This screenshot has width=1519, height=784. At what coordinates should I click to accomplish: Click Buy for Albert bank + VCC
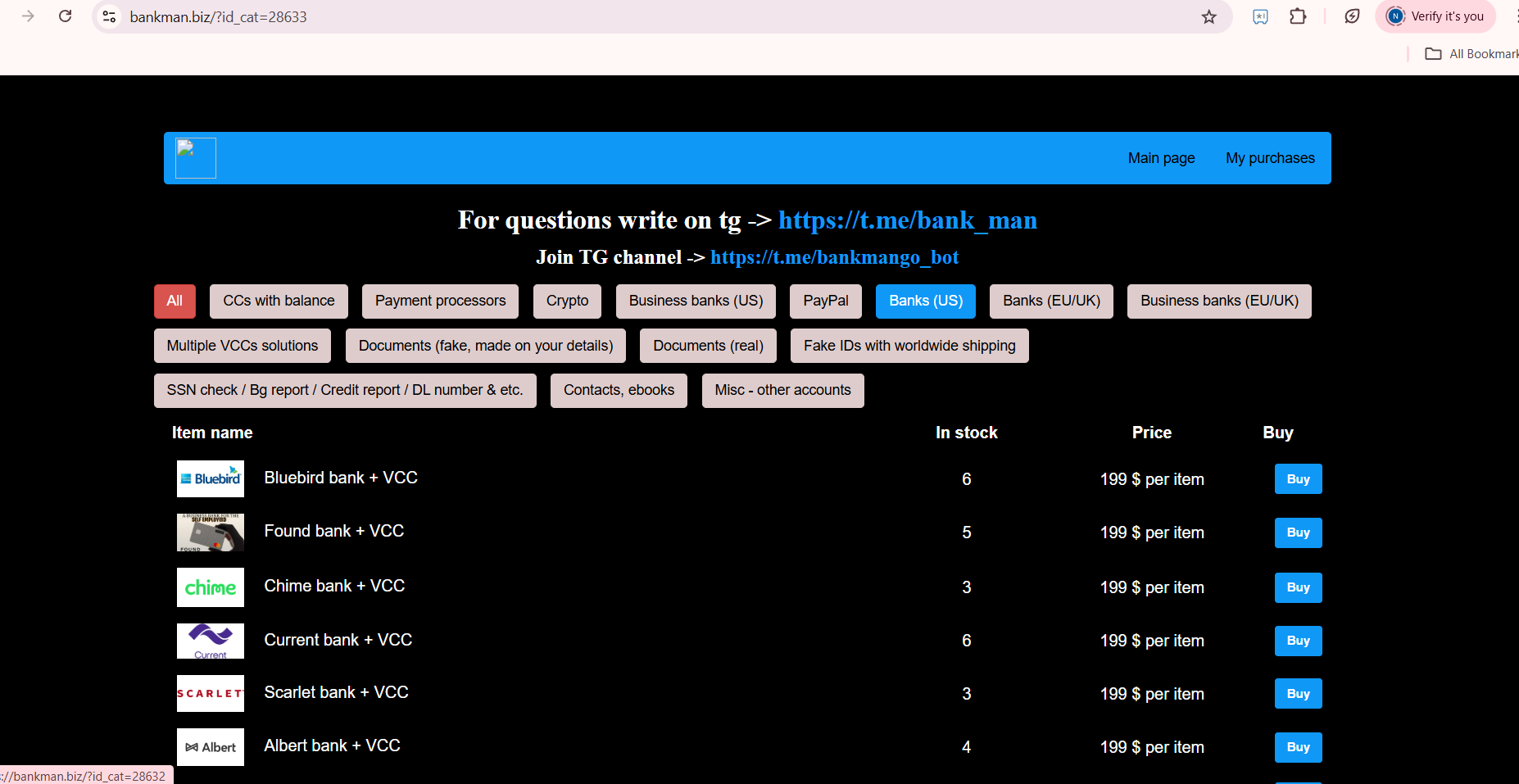pos(1298,747)
